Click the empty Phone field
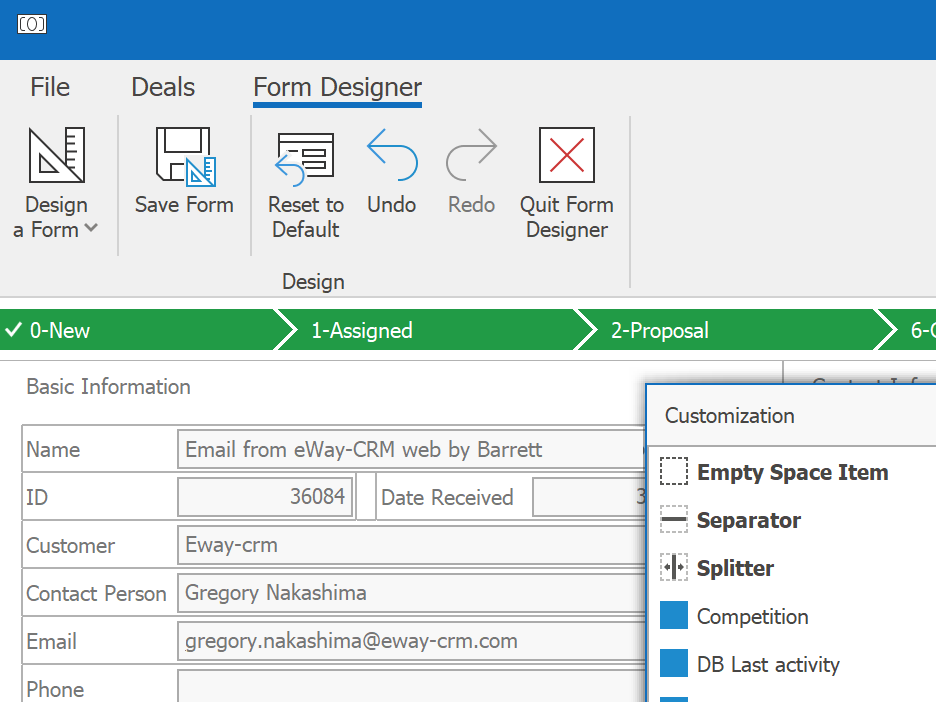Image resolution: width=936 pixels, height=702 pixels. click(412, 686)
